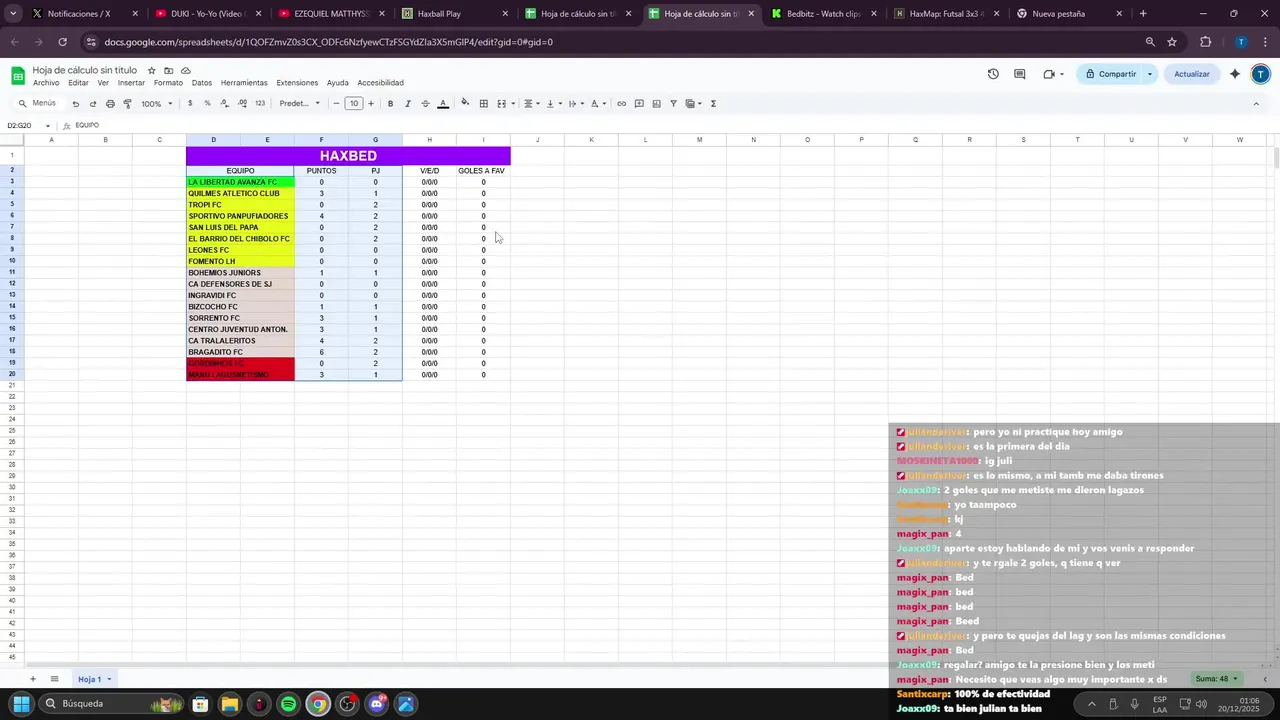Open the text color picker

click(x=443, y=104)
